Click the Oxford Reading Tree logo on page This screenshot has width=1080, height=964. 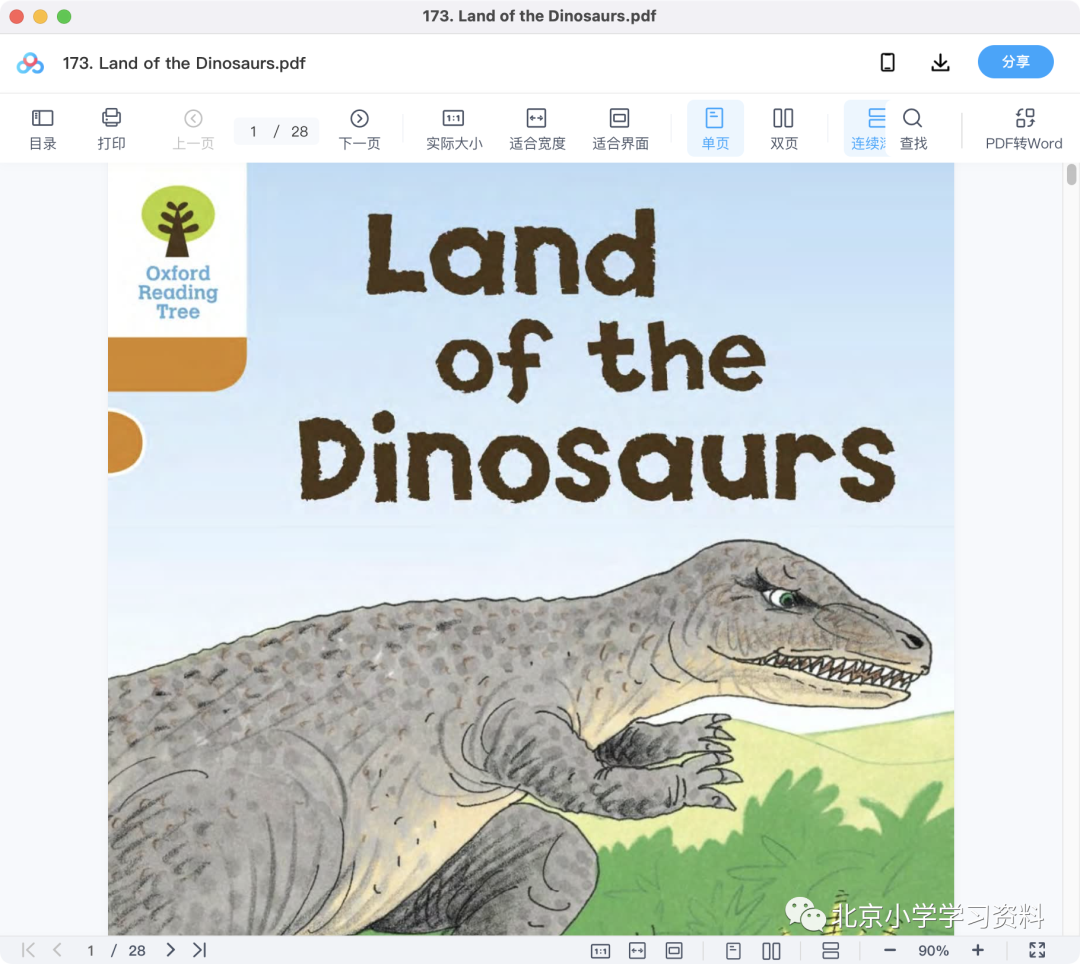click(x=178, y=252)
